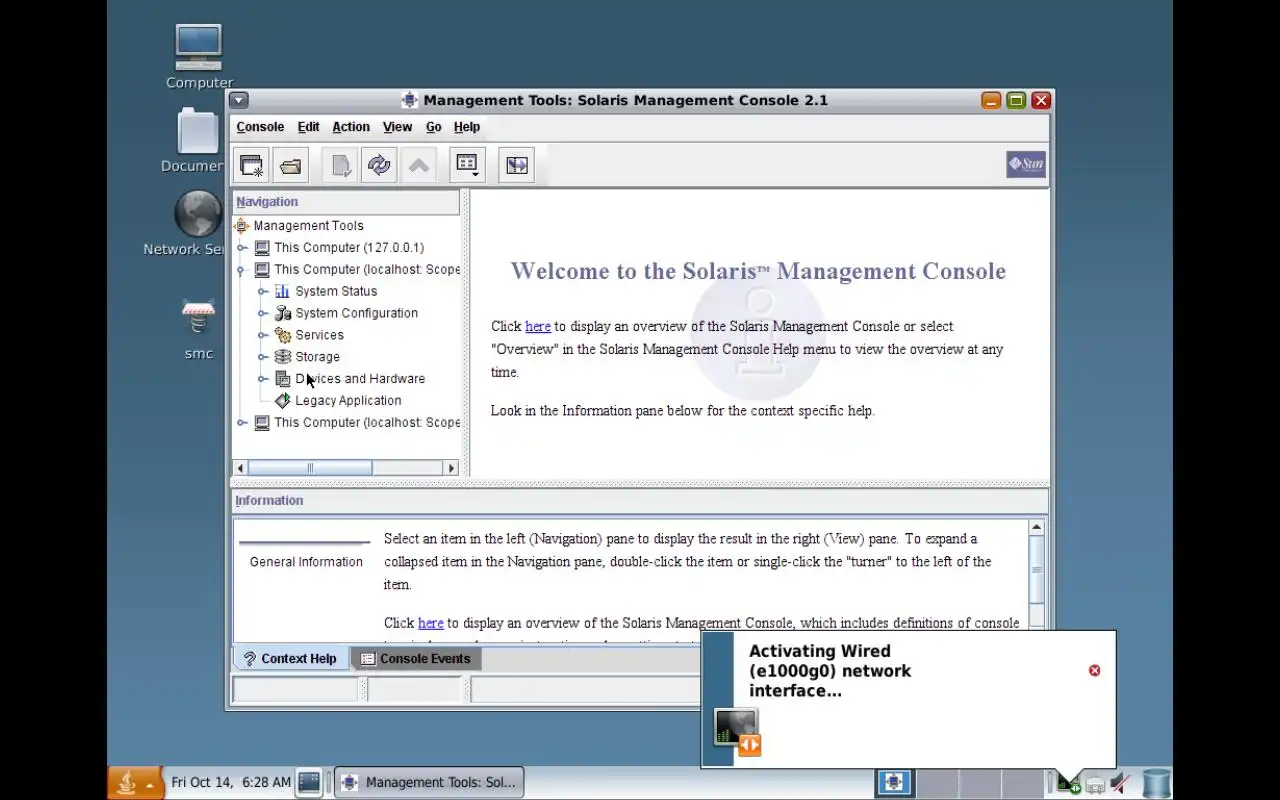Expand the Devices and Hardware node turner
Image resolution: width=1280 pixels, height=800 pixels.
pyautogui.click(x=262, y=380)
